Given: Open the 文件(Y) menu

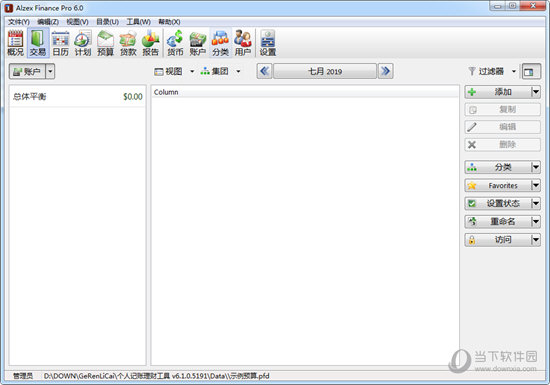Looking at the screenshot, I should coord(19,22).
